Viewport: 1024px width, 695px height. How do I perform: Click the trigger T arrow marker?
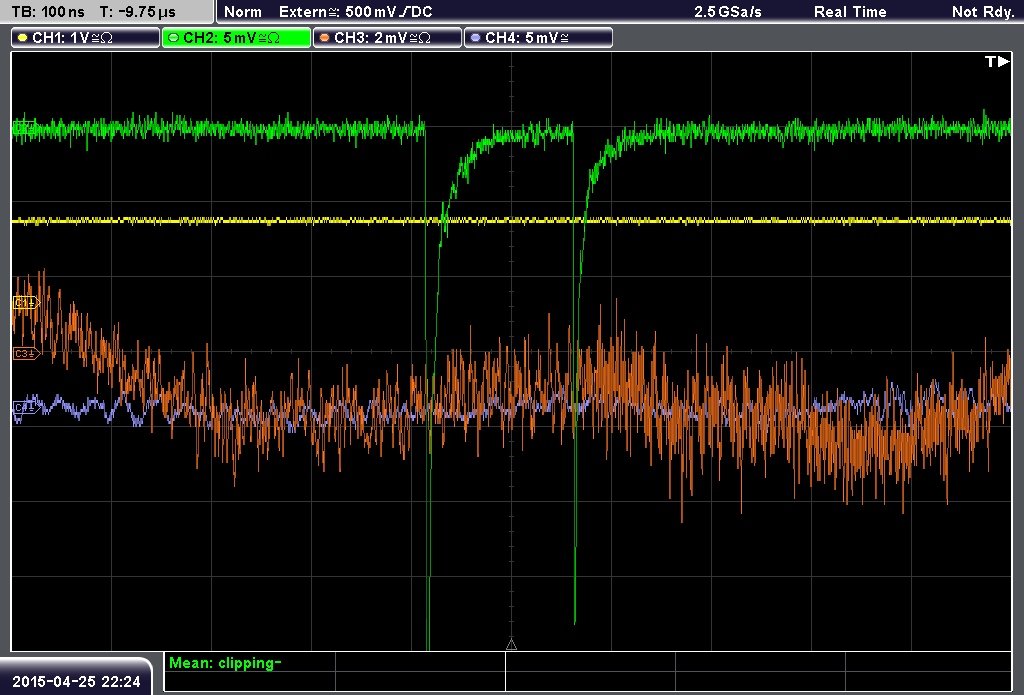tap(997, 61)
